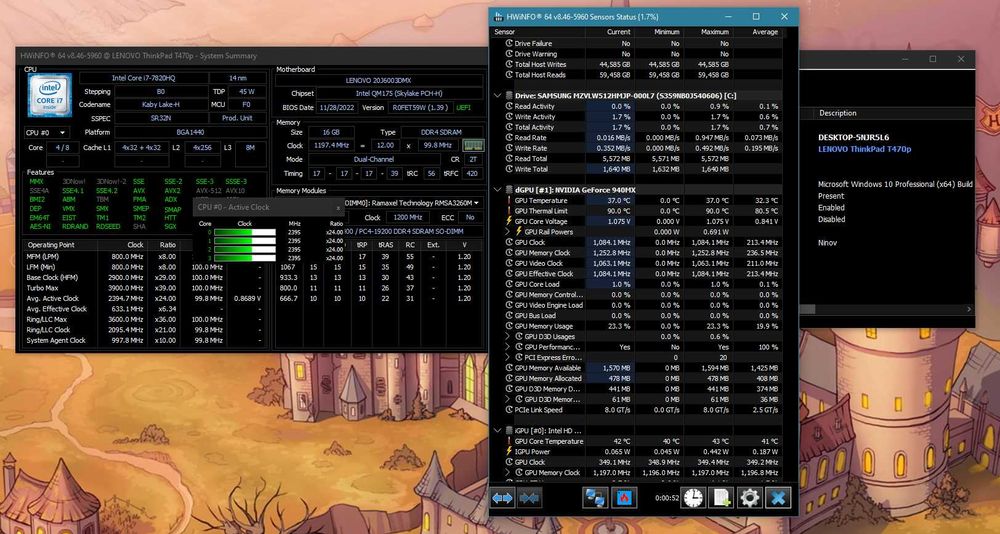Viewport: 1000px width, 534px height.
Task: Click the Intel Core i7 logo badge
Action: tap(49, 94)
